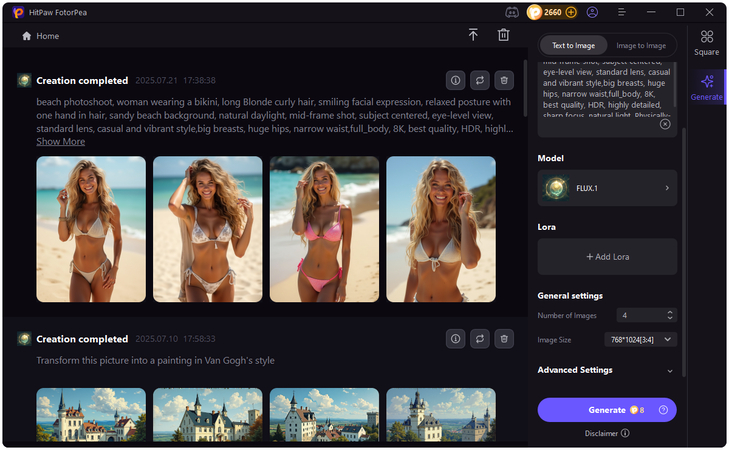This screenshot has width=729, height=450.
Task: Open the second beach image with shawl
Action: click(208, 229)
